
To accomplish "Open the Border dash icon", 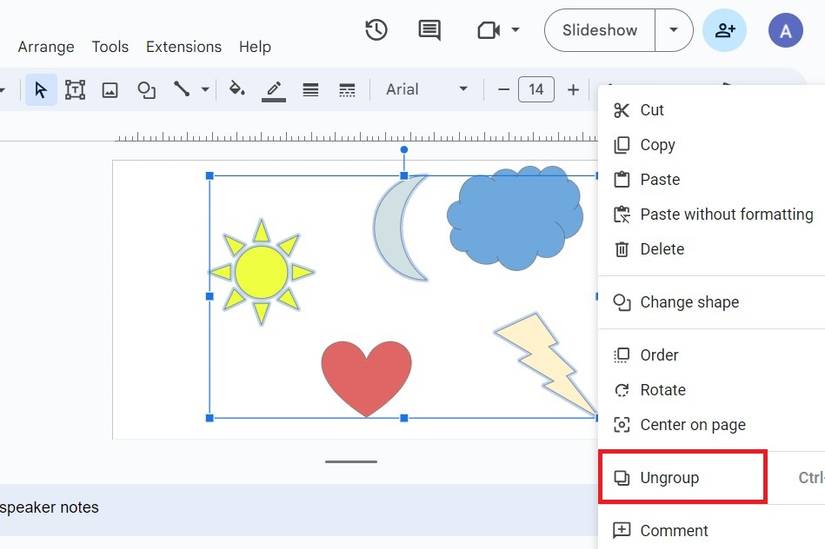I will 347,90.
